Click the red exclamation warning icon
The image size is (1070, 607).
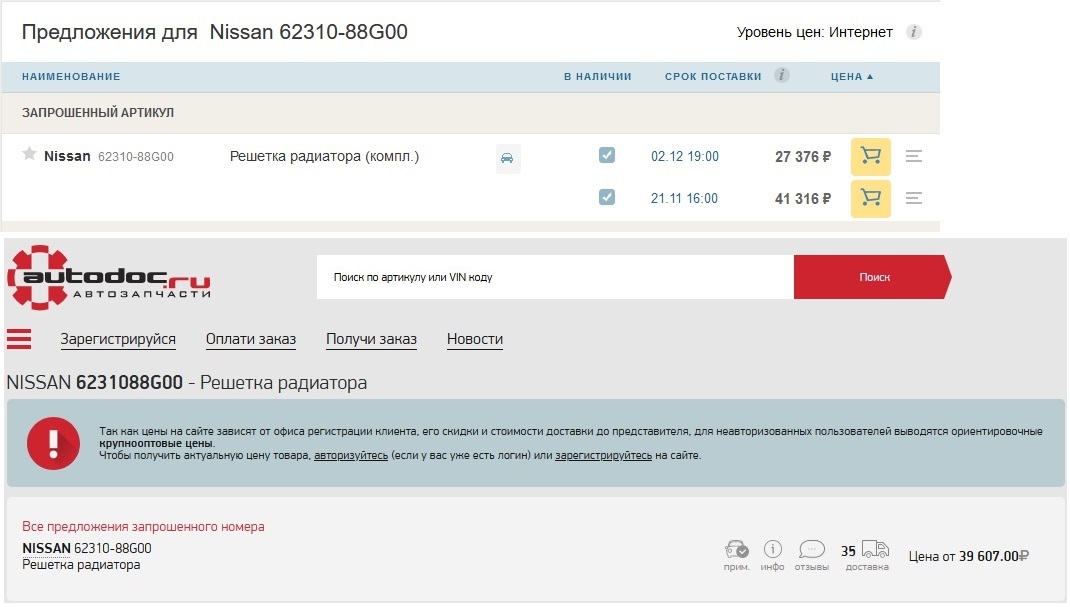point(53,443)
